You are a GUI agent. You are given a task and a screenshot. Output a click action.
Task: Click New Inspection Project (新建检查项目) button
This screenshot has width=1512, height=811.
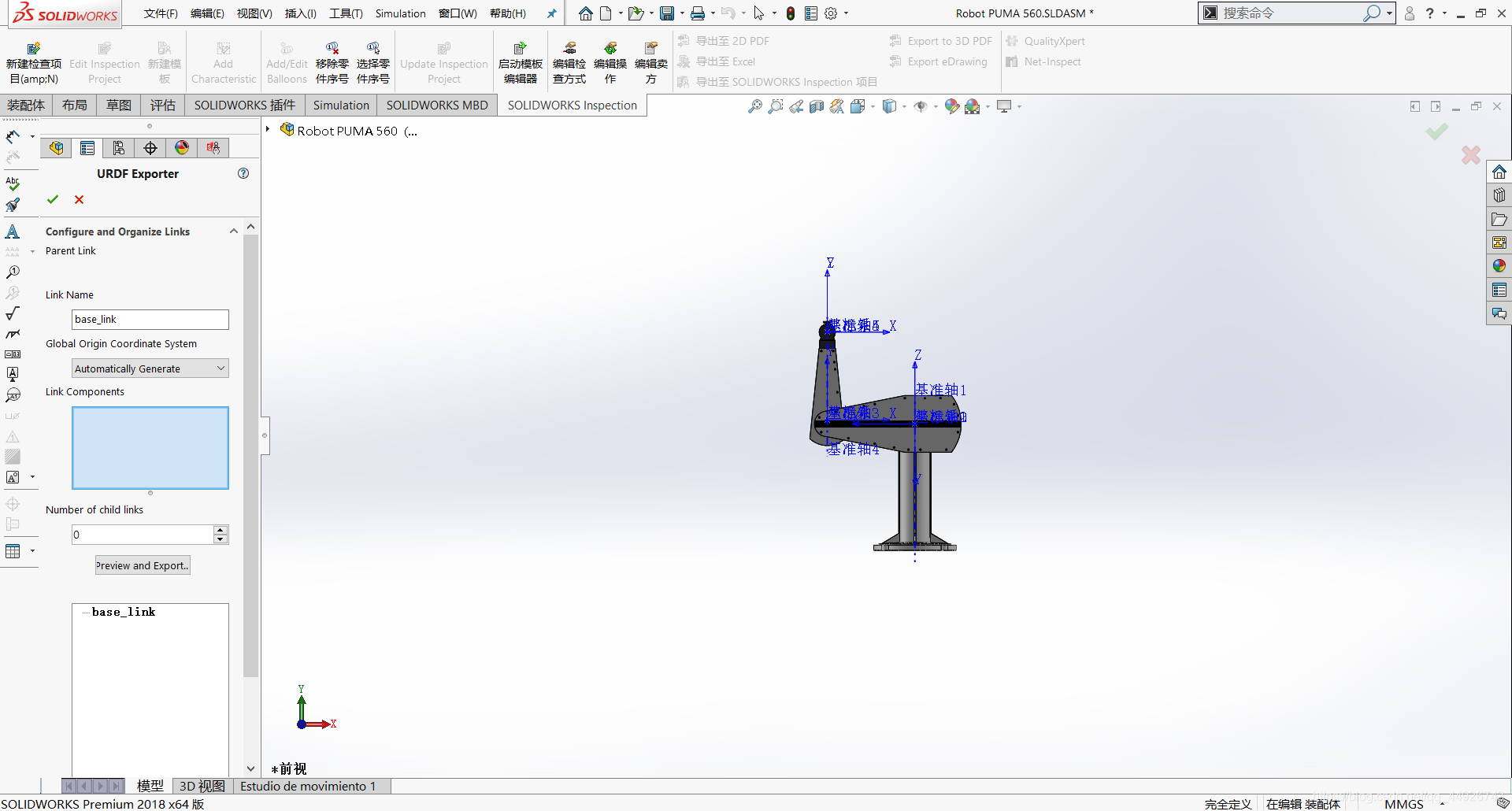[x=34, y=63]
